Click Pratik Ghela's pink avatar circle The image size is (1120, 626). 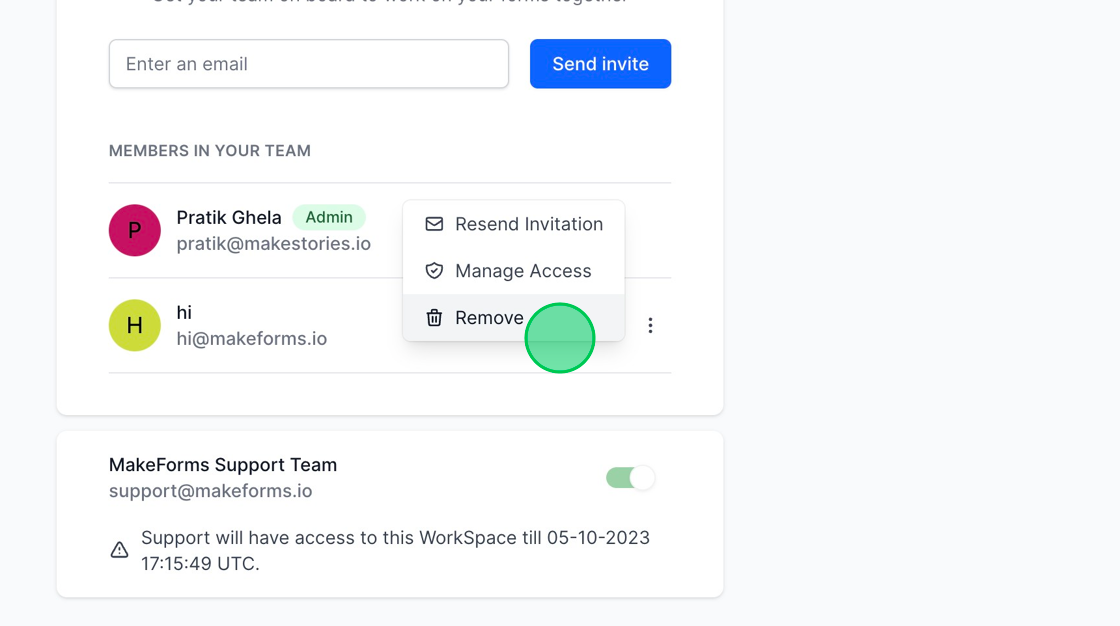134,229
